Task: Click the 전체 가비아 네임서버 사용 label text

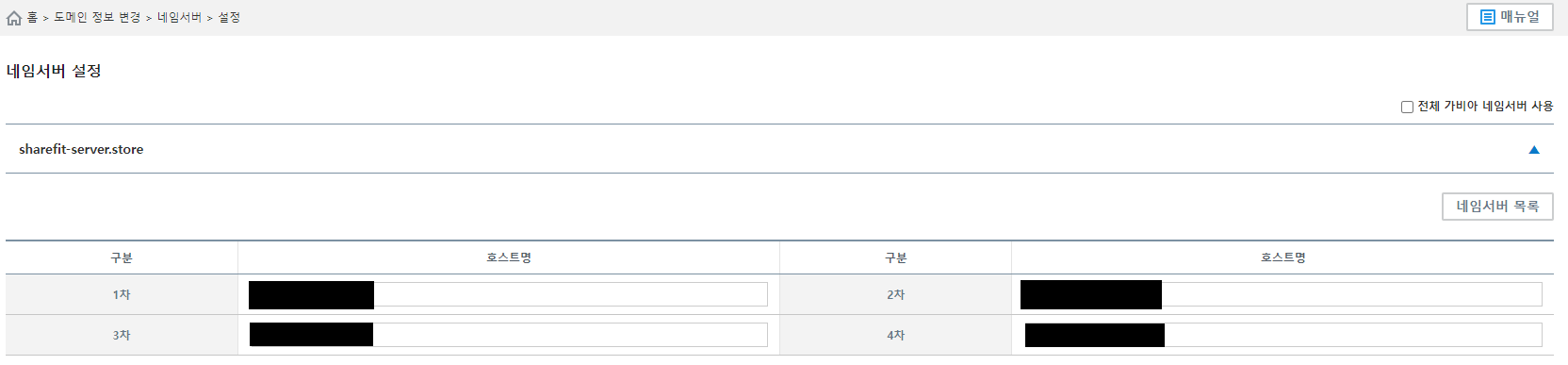Action: tap(1485, 107)
